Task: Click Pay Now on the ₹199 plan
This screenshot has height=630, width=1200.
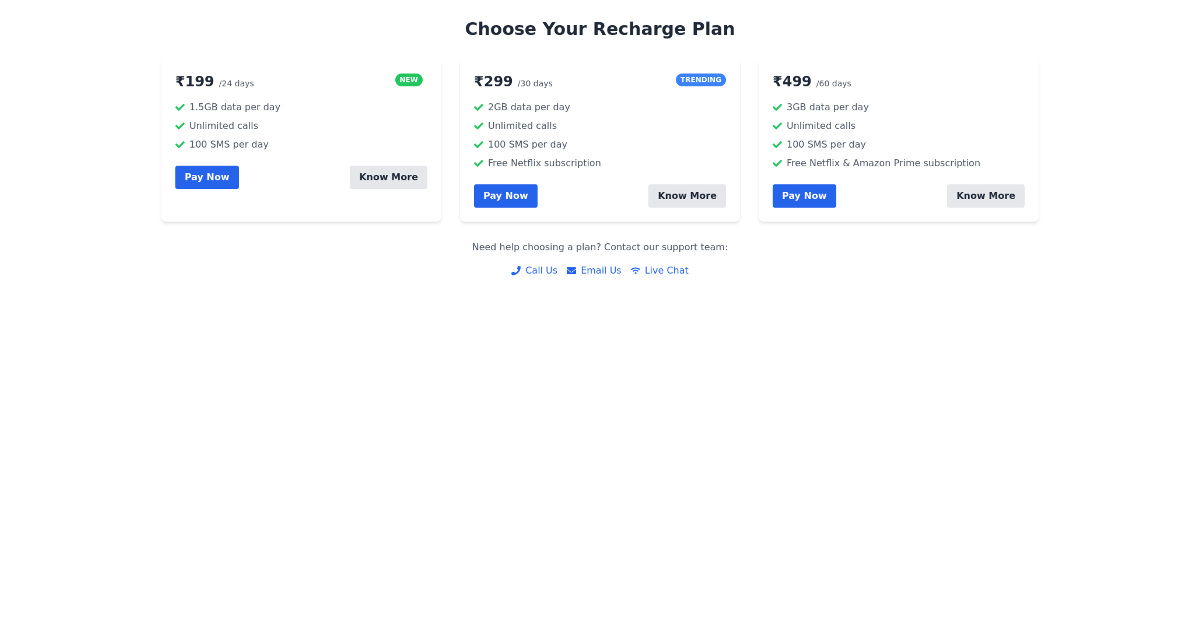Action: pos(207,177)
